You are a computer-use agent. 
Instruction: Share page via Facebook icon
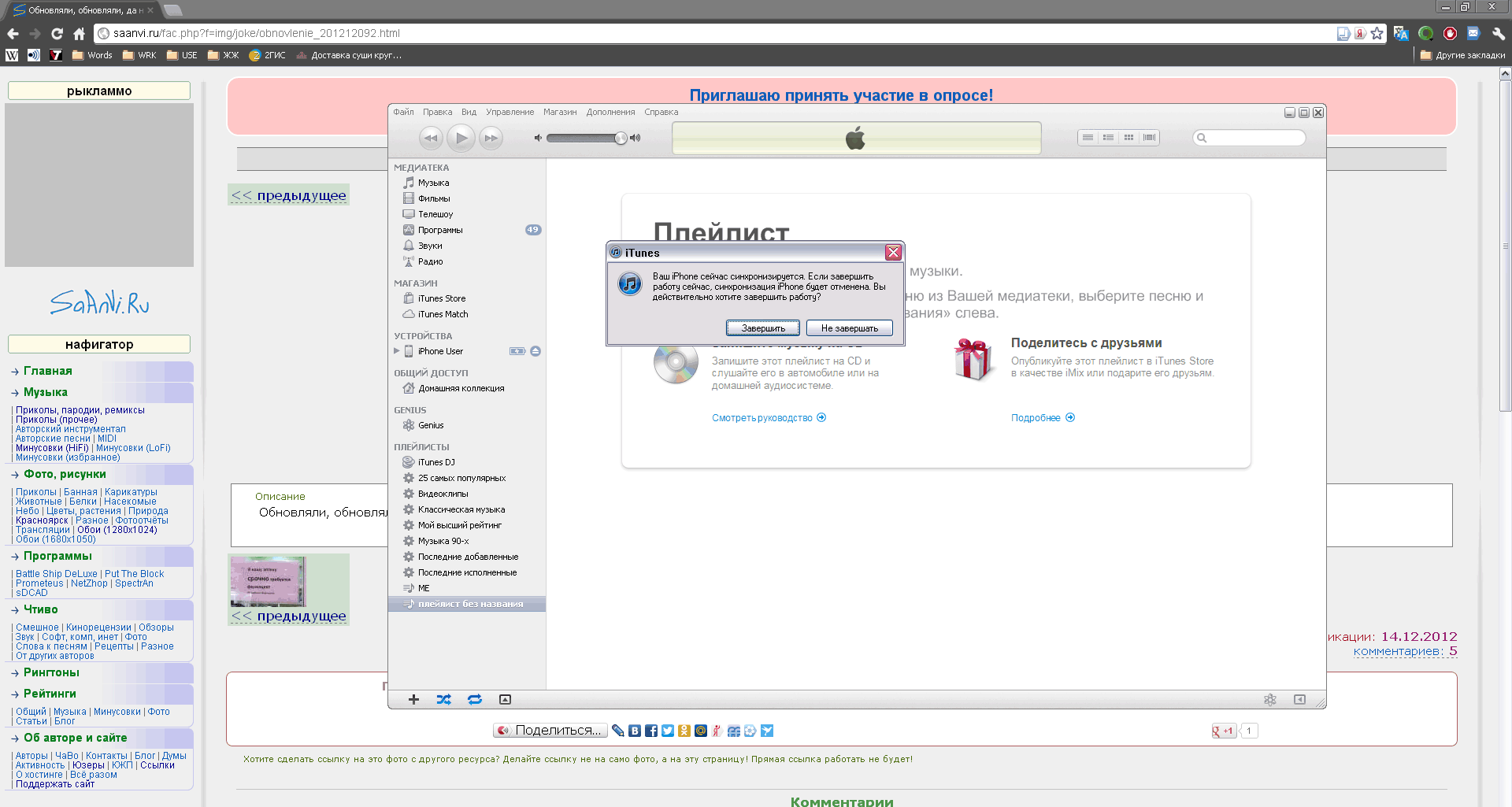pos(651,731)
